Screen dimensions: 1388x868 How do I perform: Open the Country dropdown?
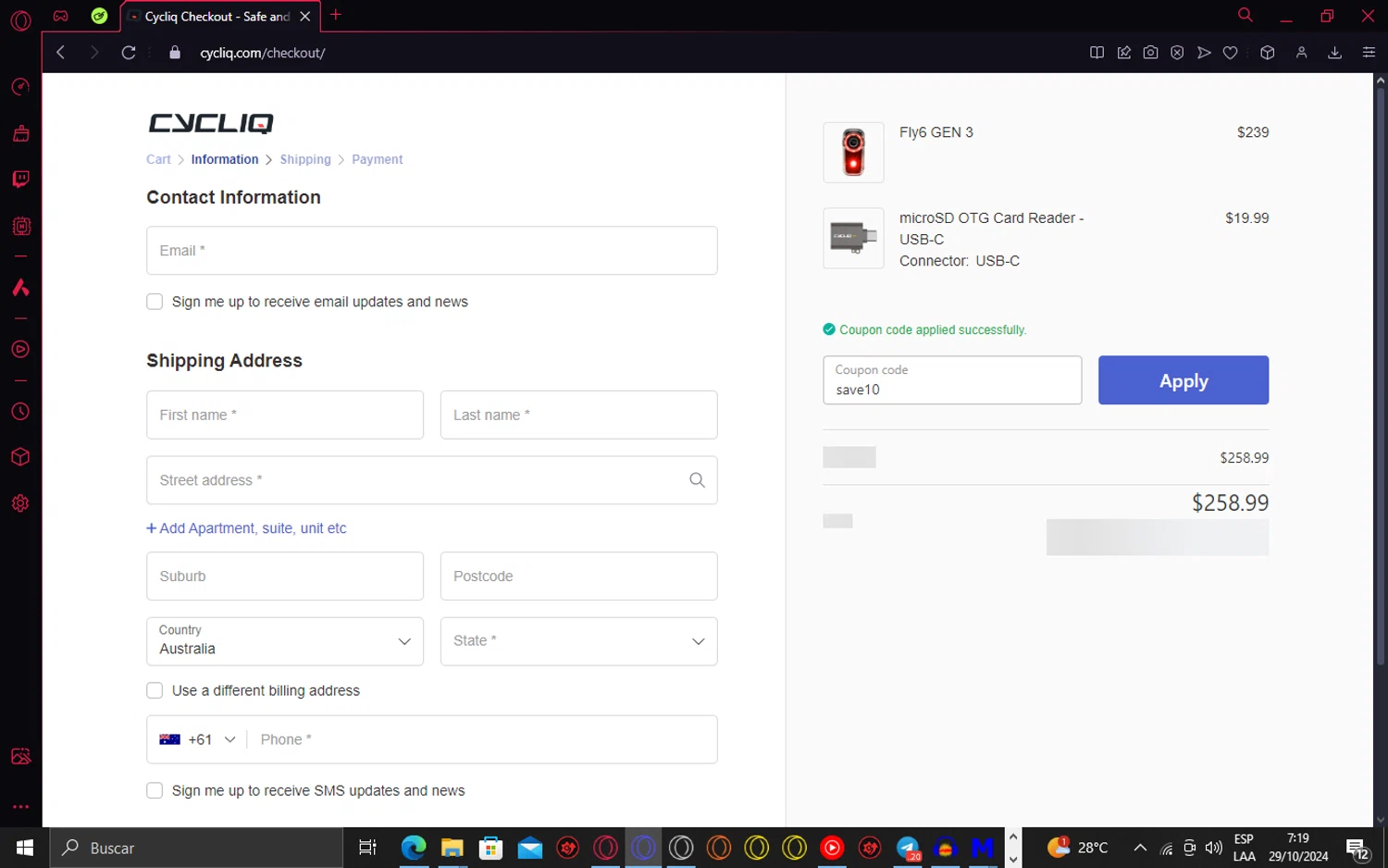point(285,641)
